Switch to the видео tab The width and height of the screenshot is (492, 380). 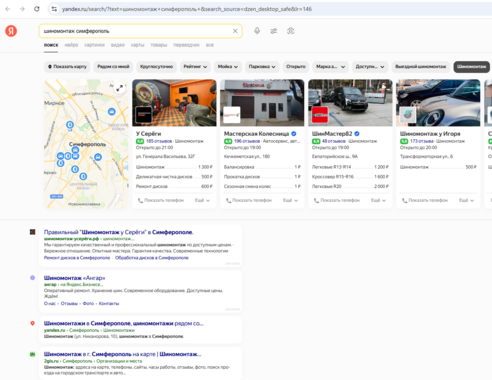point(118,45)
